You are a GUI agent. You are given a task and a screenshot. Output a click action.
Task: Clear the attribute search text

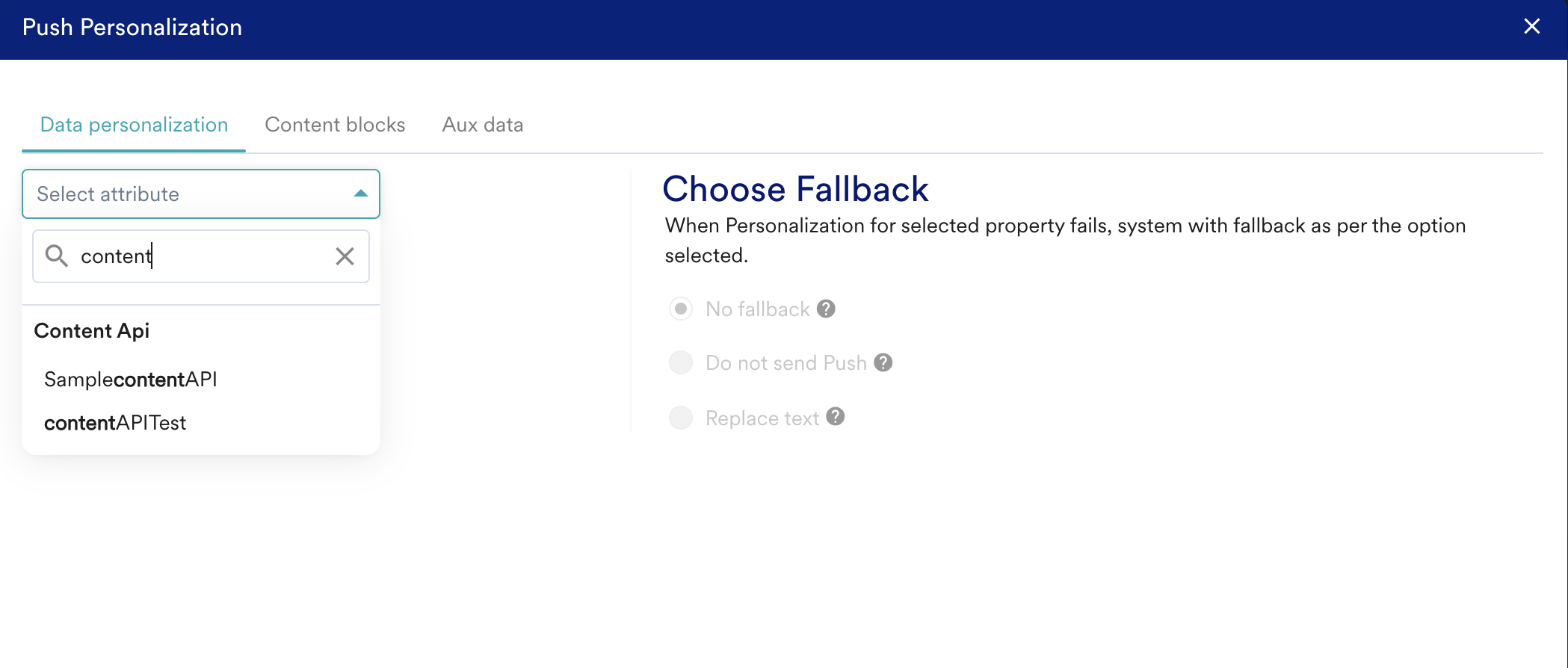click(x=345, y=256)
